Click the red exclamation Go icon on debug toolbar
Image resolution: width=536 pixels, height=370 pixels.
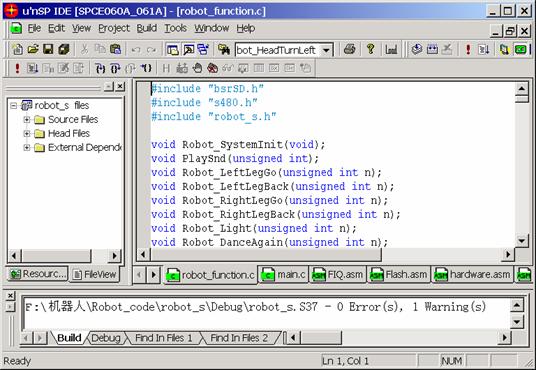click(17, 68)
